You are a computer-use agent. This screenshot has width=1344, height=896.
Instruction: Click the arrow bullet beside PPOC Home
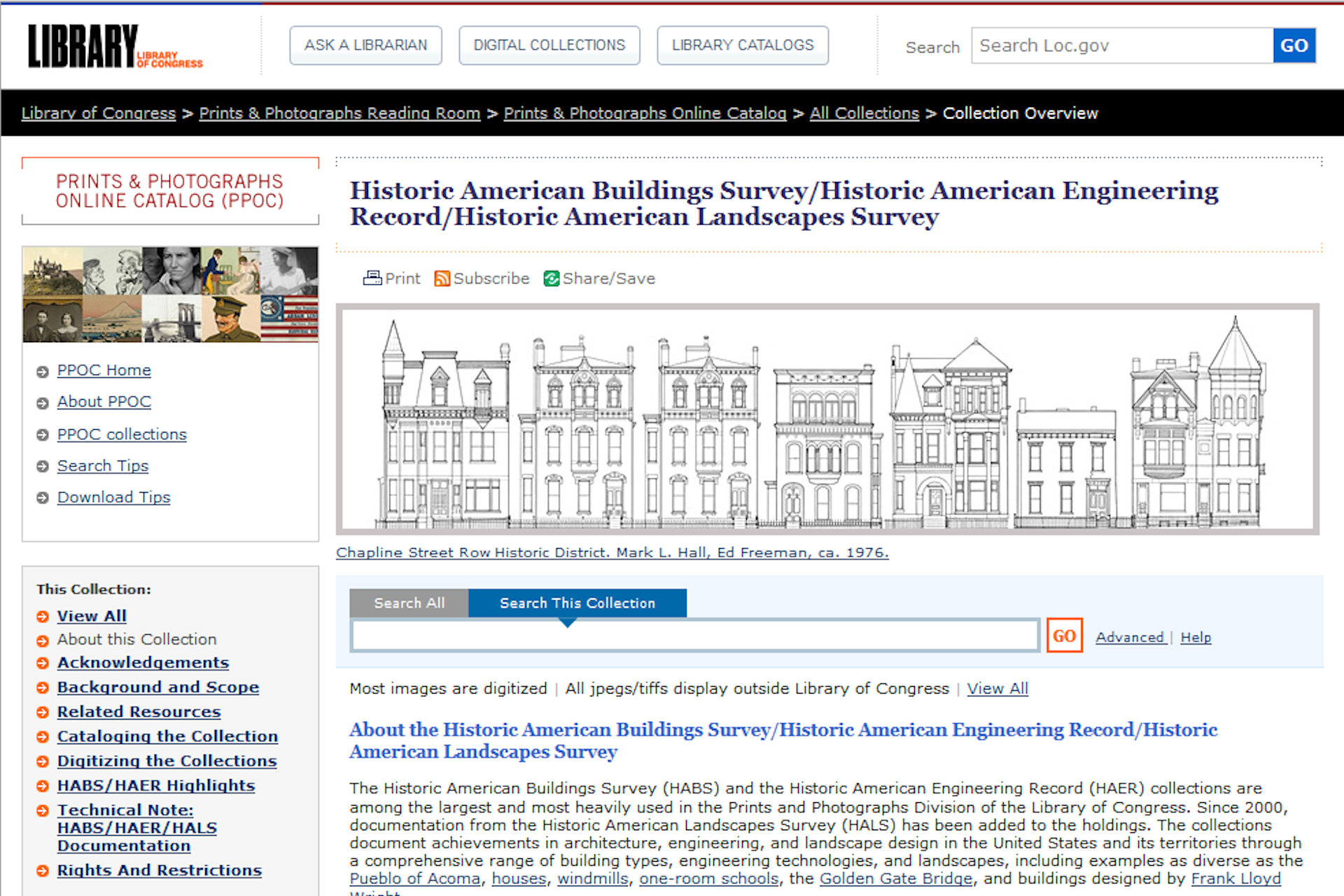[43, 371]
